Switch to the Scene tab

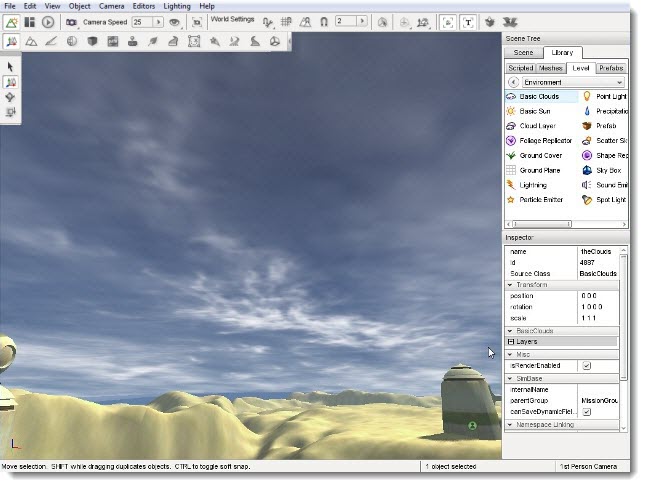[523, 52]
